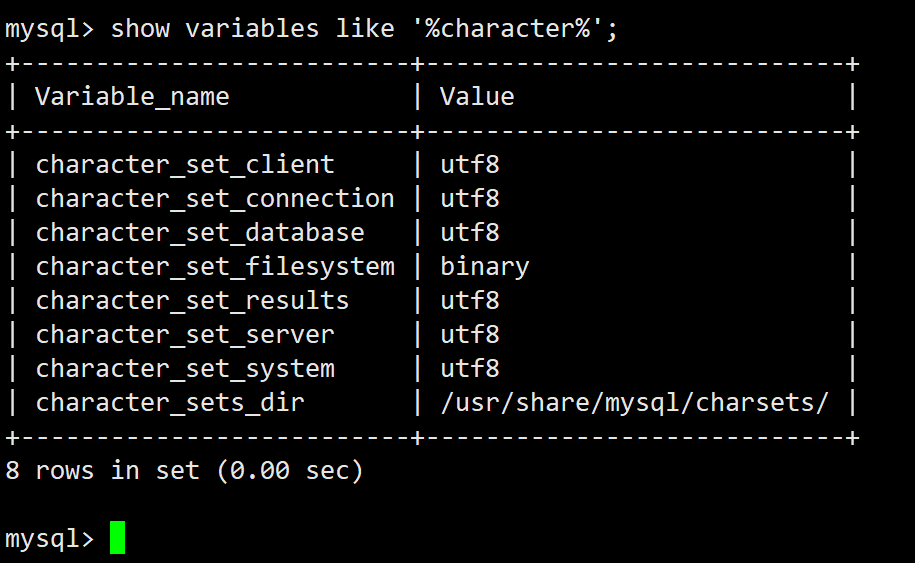Click the 'show variables like' command text
Screen dimensions: 915x563
point(252,28)
